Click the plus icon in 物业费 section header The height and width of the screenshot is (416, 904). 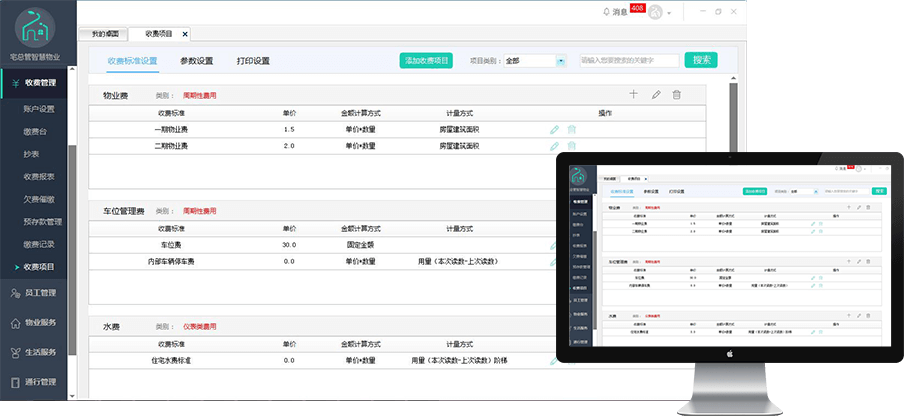tap(633, 95)
